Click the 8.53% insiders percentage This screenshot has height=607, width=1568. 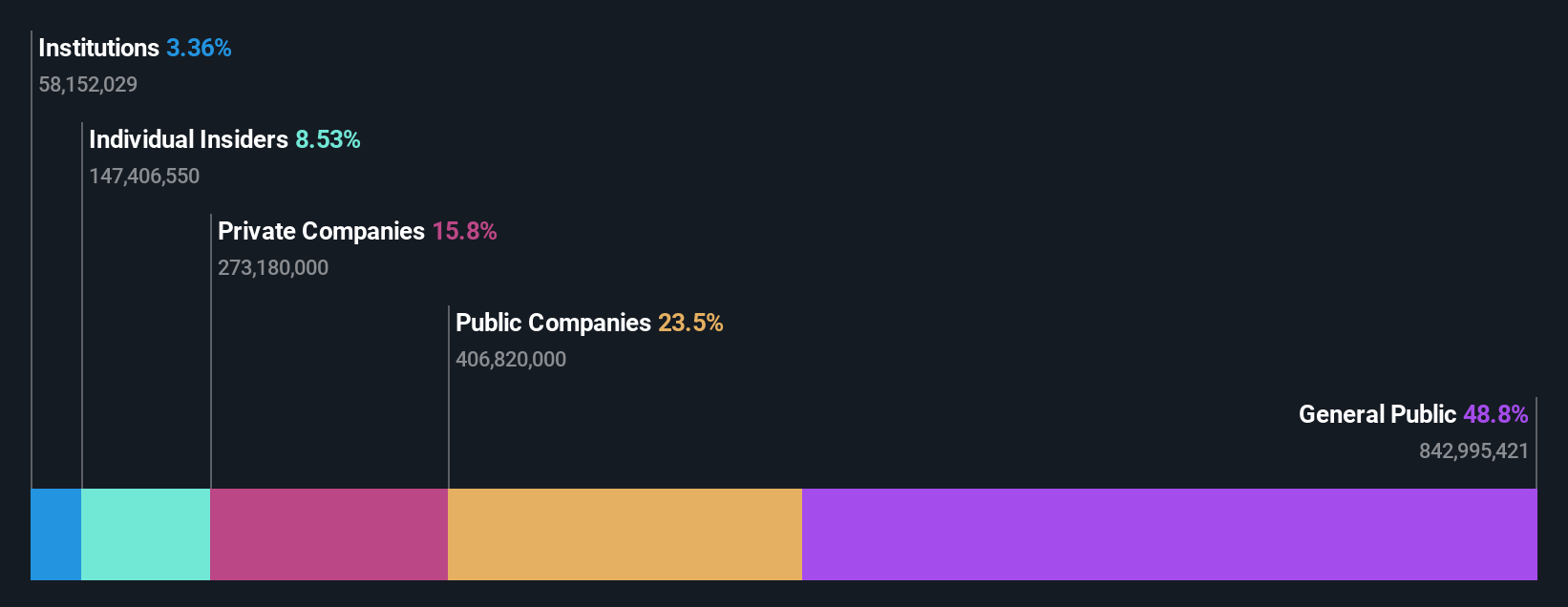[x=328, y=139]
